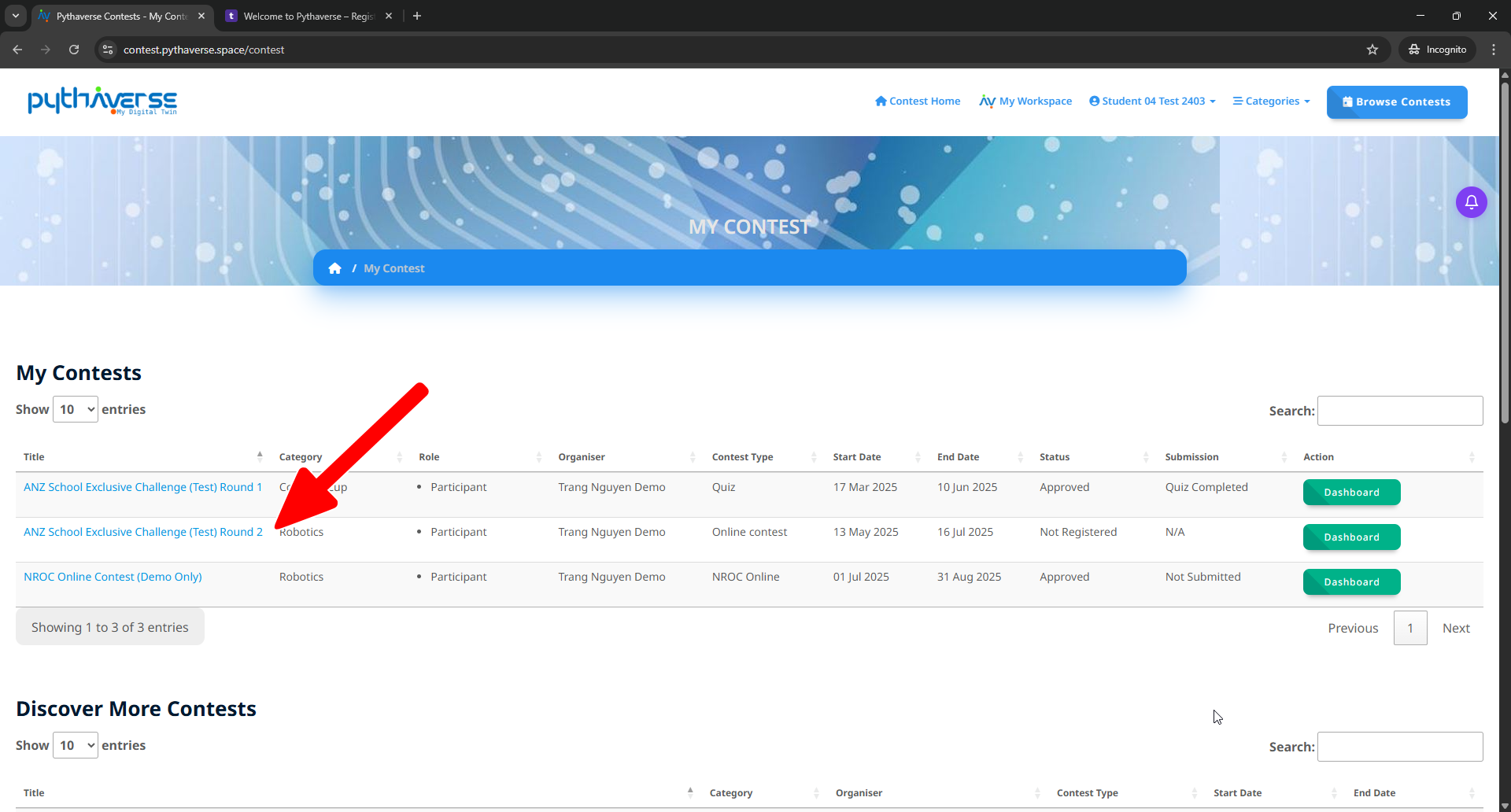This screenshot has width=1511, height=812.
Task: Open My Contests entries count dropdown
Action: point(76,409)
